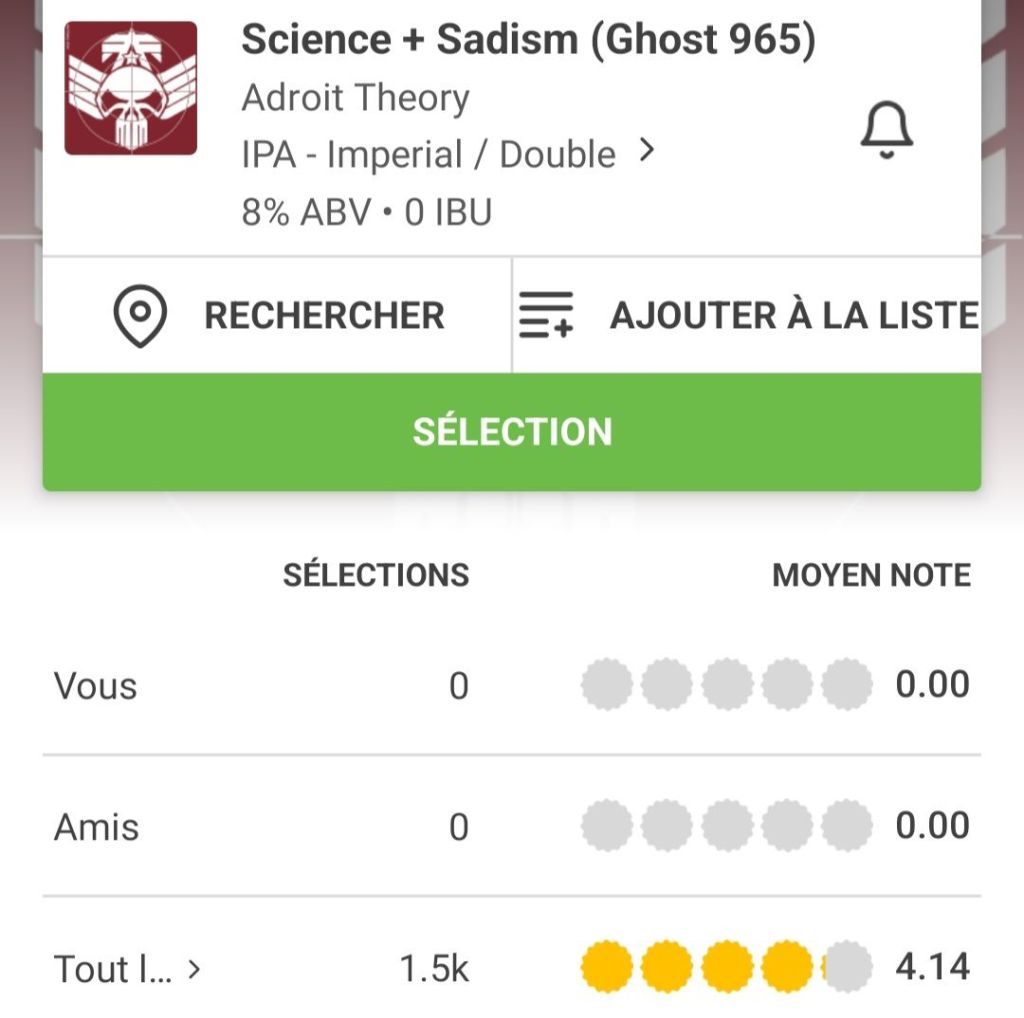Tap the fifth star in Vous row
This screenshot has width=1024, height=1018.
[847, 685]
